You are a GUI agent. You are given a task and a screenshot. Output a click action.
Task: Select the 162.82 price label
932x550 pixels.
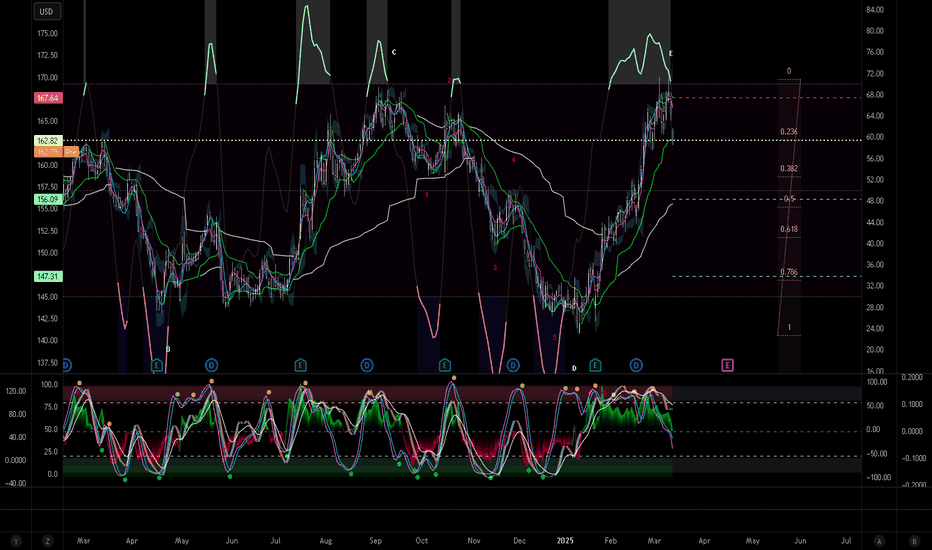48,141
